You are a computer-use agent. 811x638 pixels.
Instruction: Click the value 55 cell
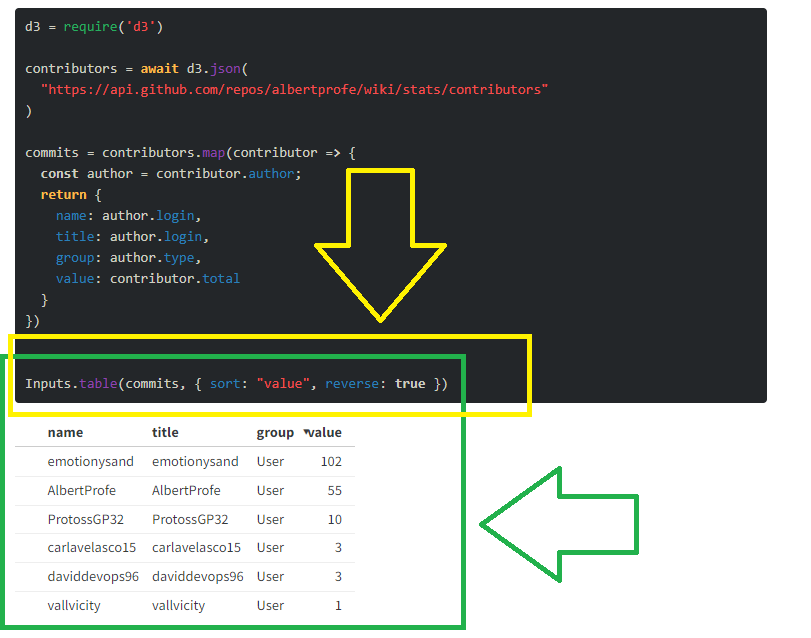[x=335, y=491]
